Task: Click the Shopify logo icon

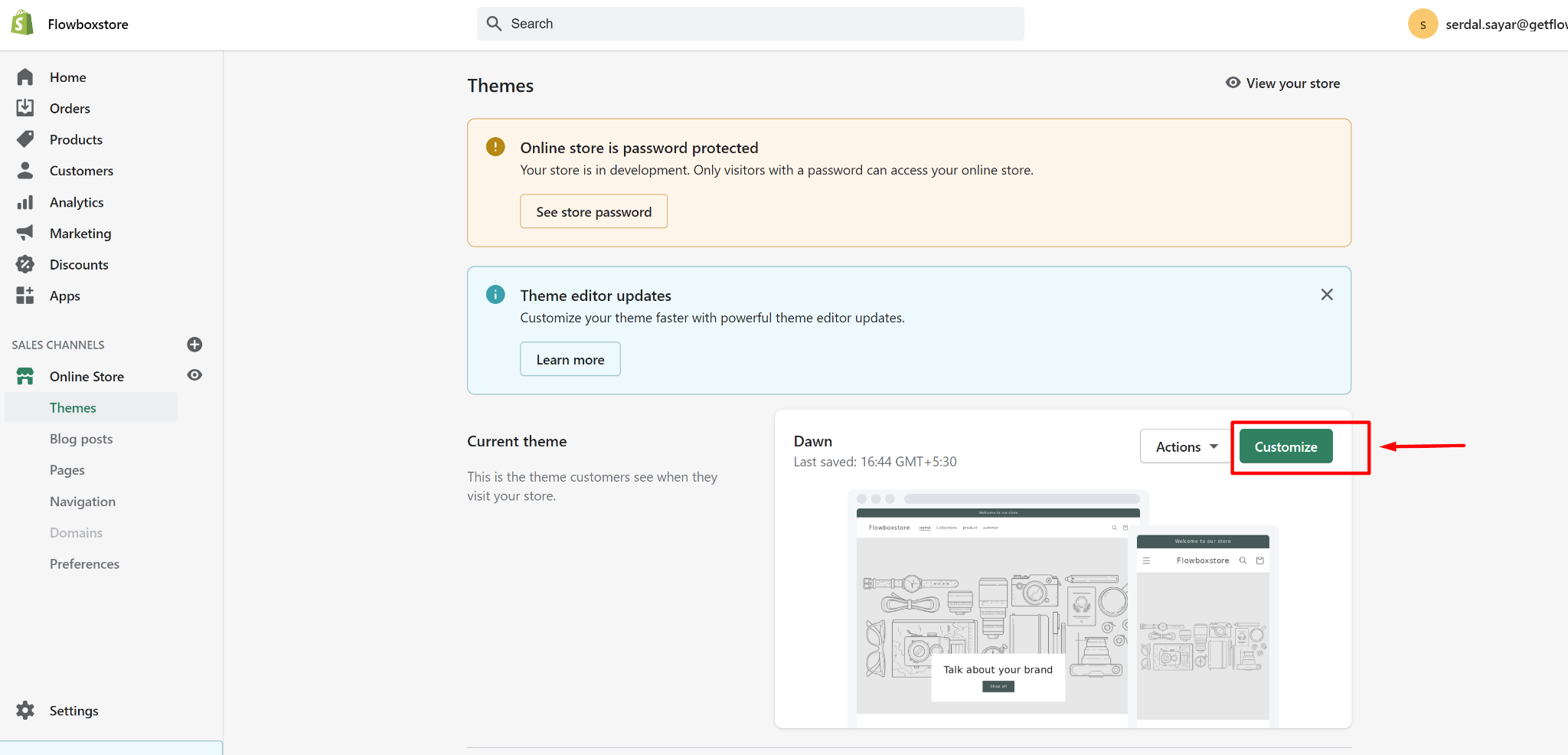Action: (22, 23)
